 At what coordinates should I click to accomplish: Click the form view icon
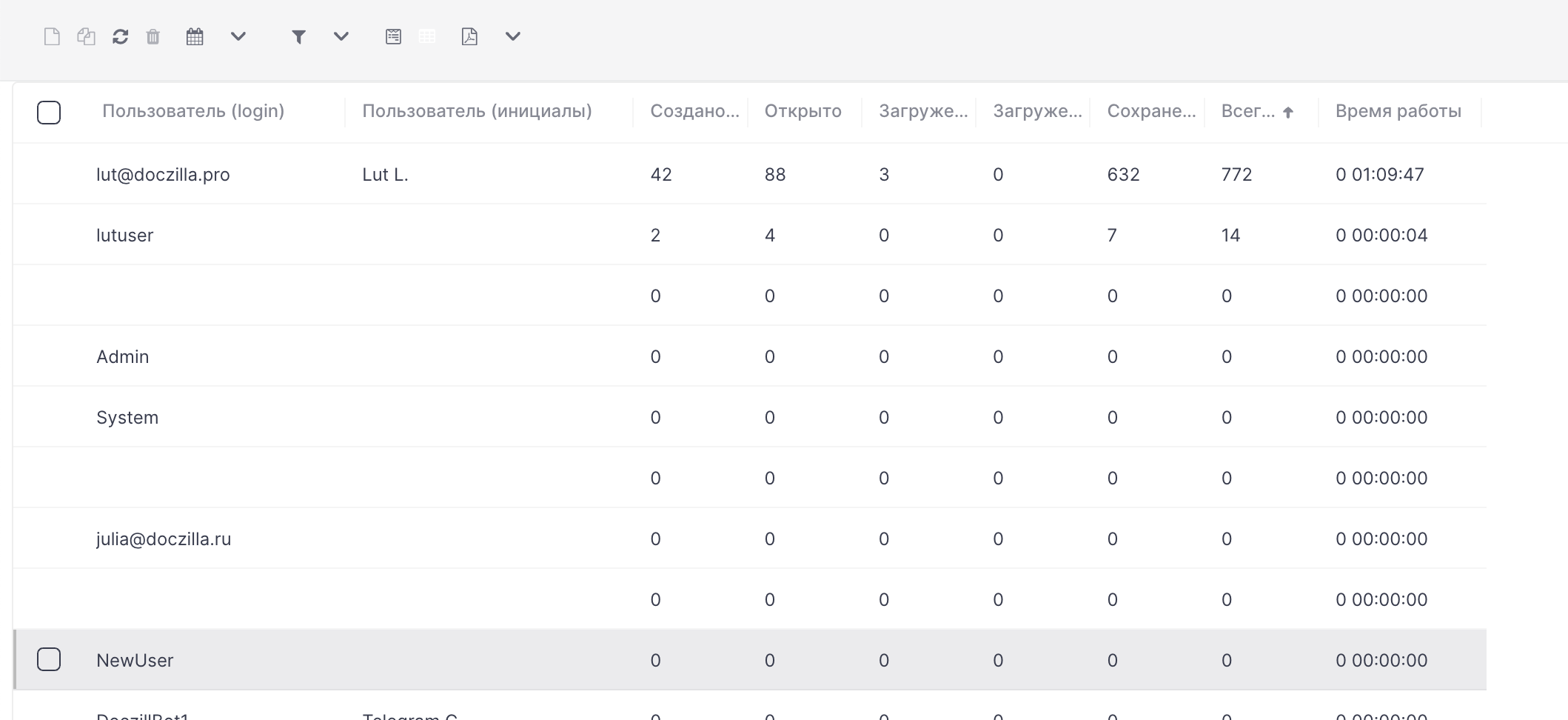pos(394,36)
